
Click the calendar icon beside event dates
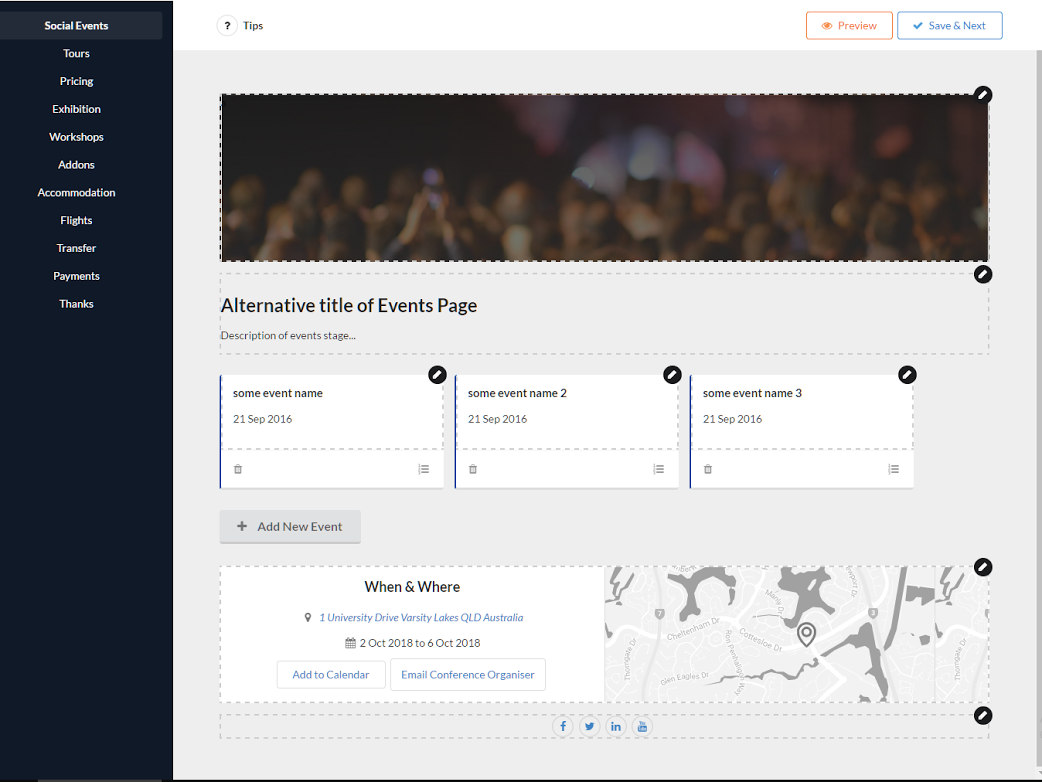pyautogui.click(x=350, y=642)
